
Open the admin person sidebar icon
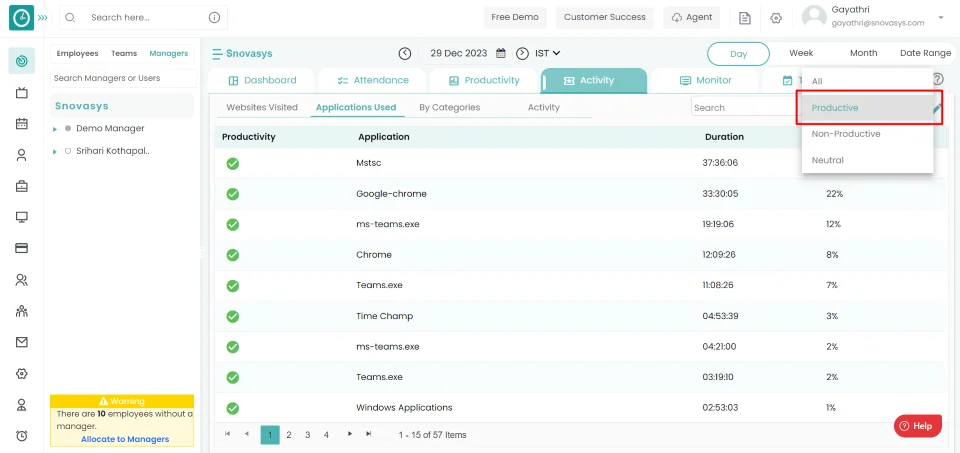pos(21,405)
